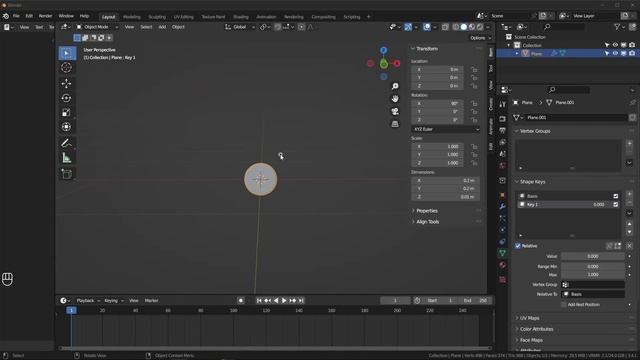
Task: Select the Key 1 shape key row
Action: click(x=568, y=204)
